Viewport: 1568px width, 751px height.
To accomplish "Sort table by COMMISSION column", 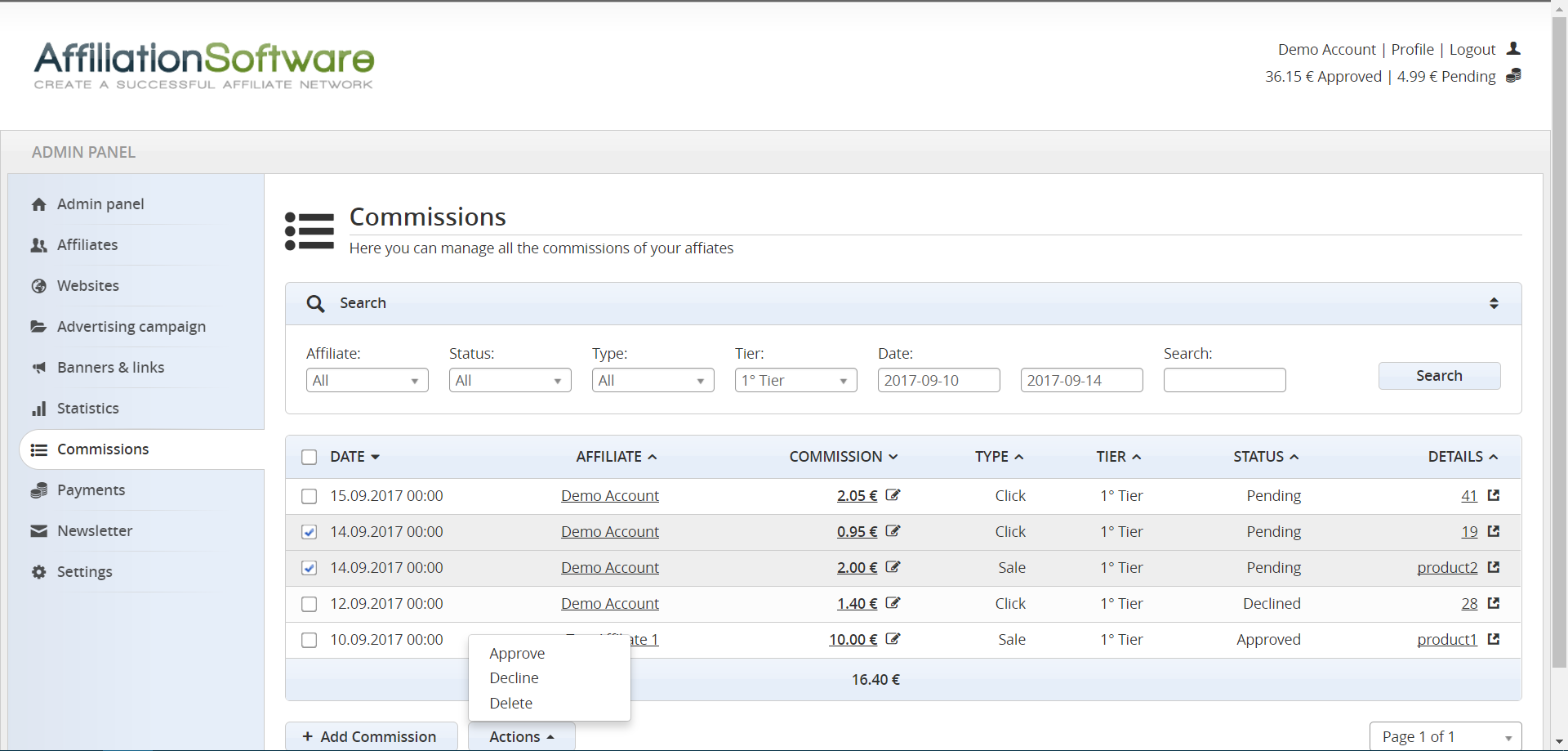I will 844,457.
